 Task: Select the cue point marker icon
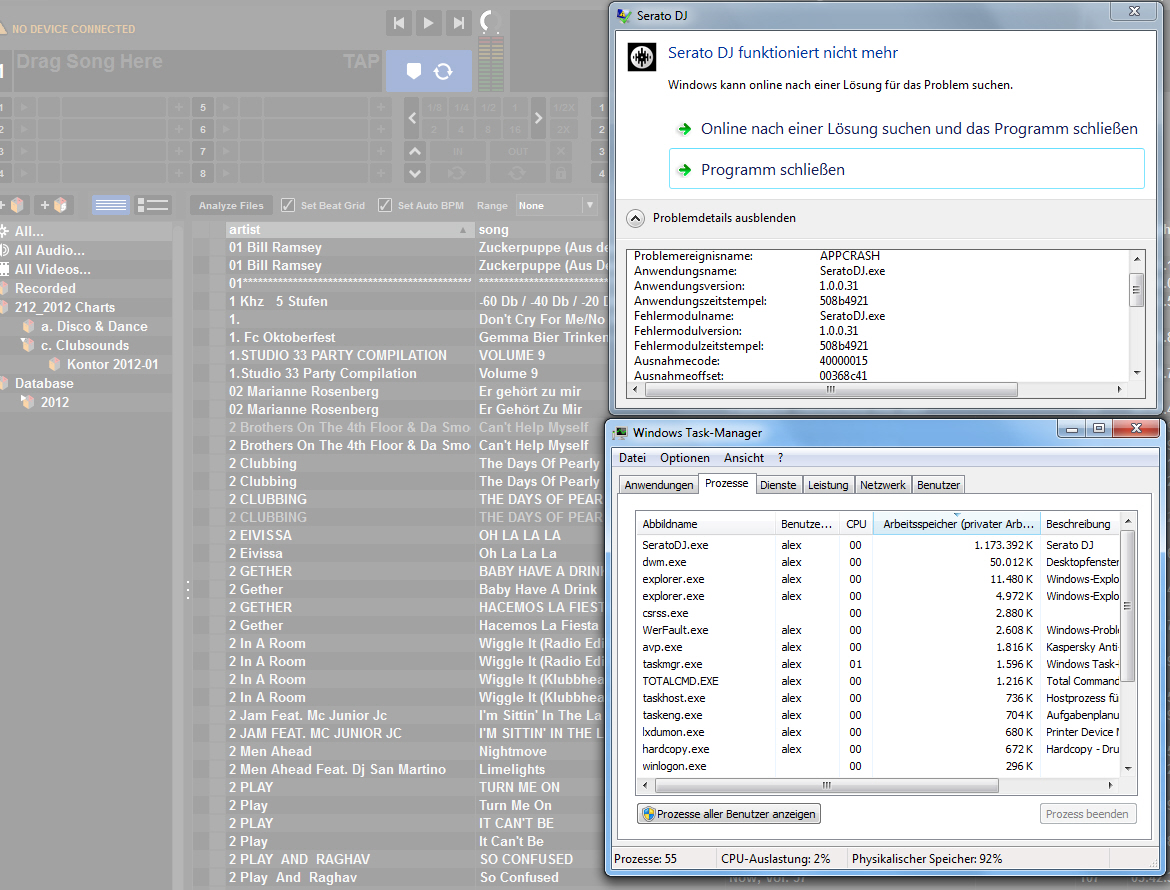[x=413, y=71]
